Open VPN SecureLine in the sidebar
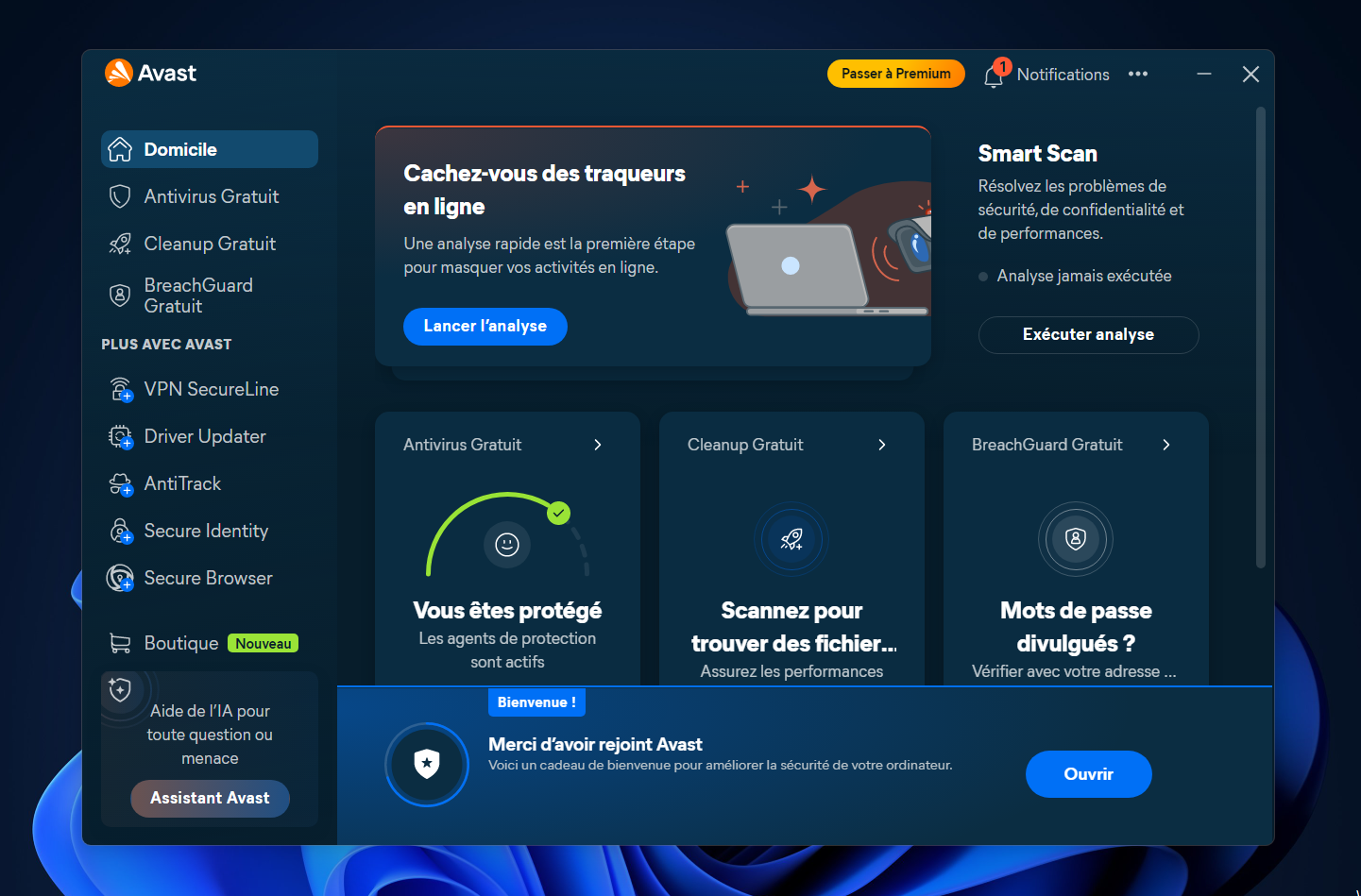The width and height of the screenshot is (1361, 896). (x=210, y=389)
